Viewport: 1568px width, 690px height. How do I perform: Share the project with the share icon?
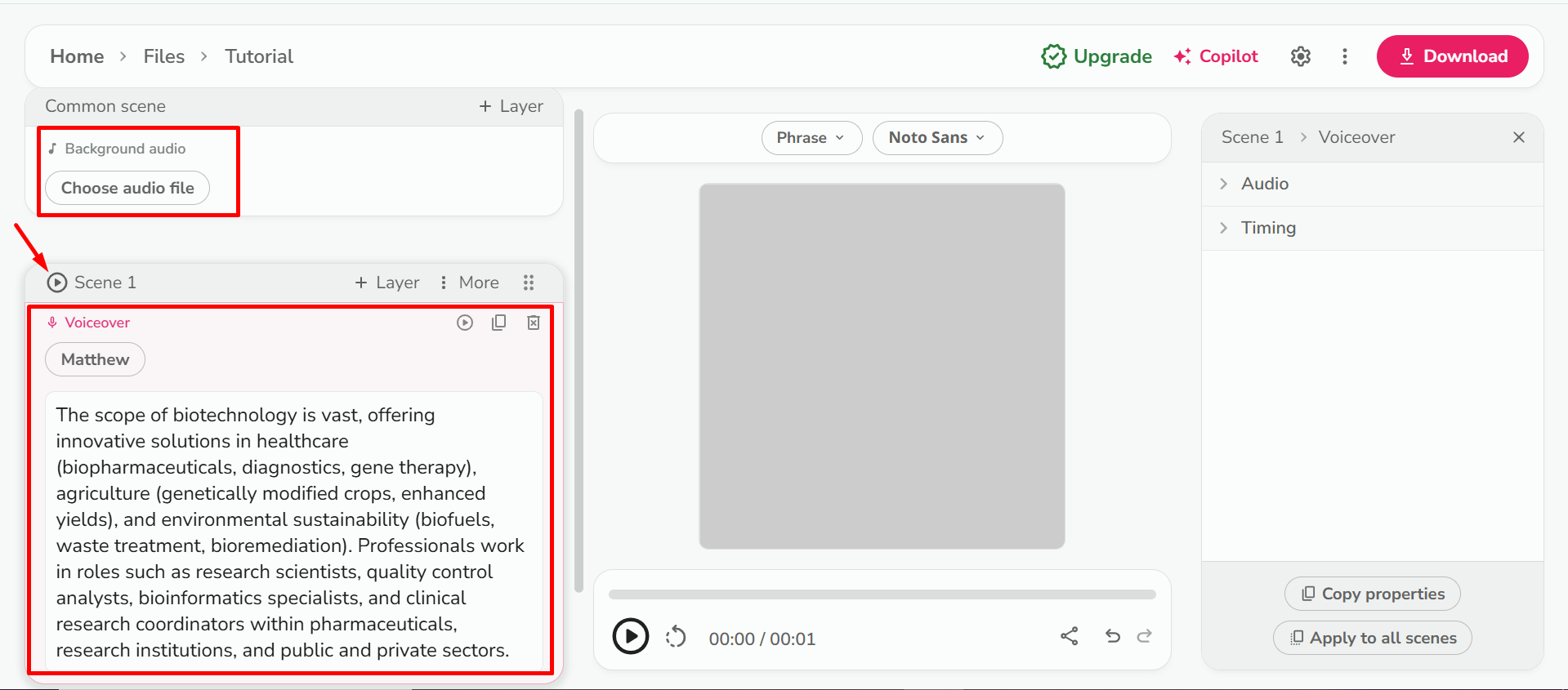[1070, 636]
